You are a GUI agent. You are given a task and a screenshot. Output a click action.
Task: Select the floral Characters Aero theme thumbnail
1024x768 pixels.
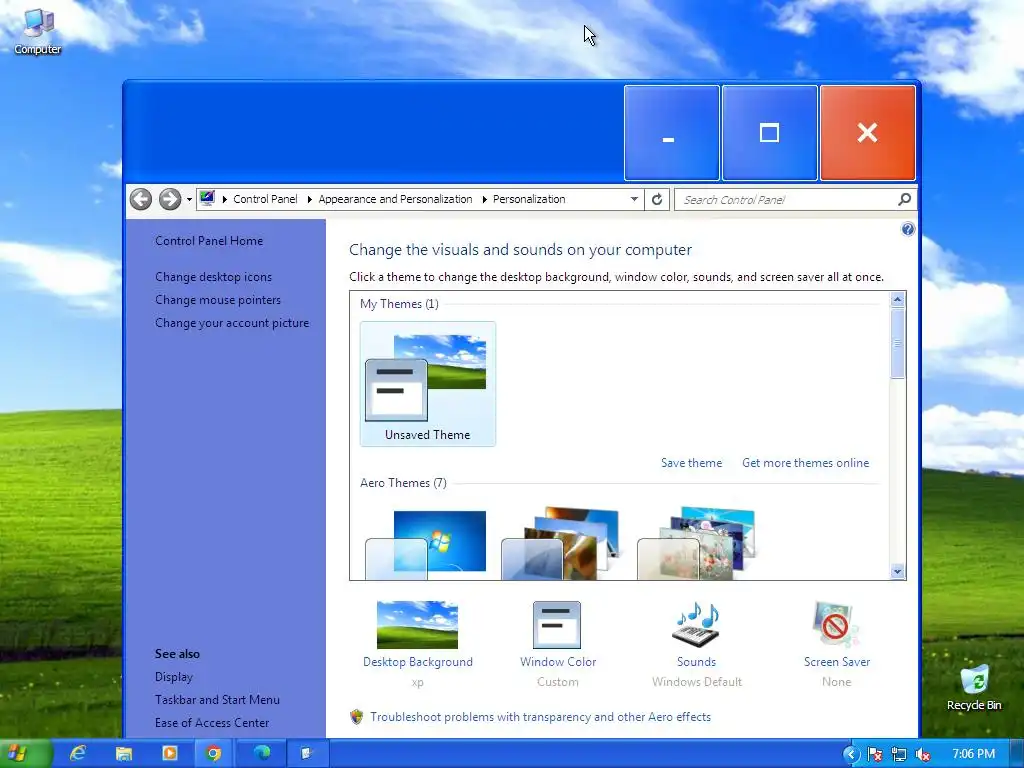coord(697,543)
